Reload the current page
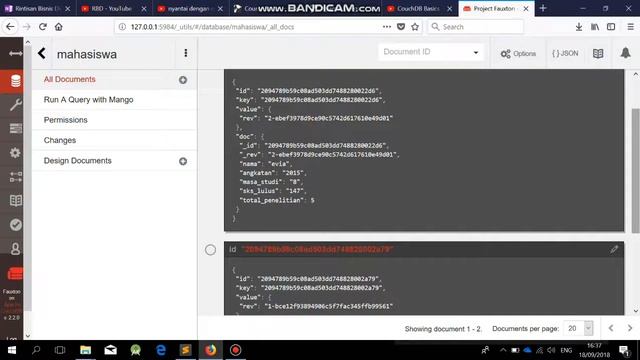The width and height of the screenshot is (640, 360). coord(42,27)
